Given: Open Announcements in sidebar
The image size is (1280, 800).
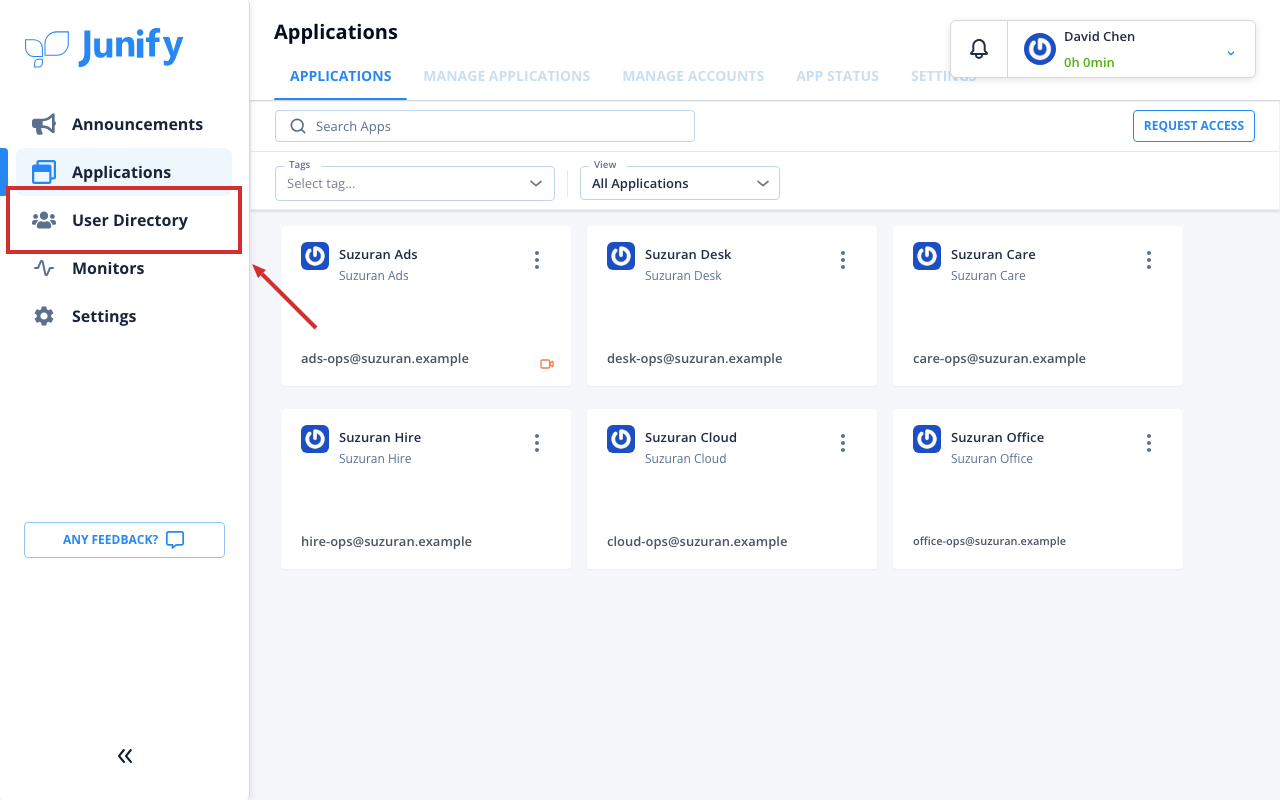Looking at the screenshot, I should 124,124.
